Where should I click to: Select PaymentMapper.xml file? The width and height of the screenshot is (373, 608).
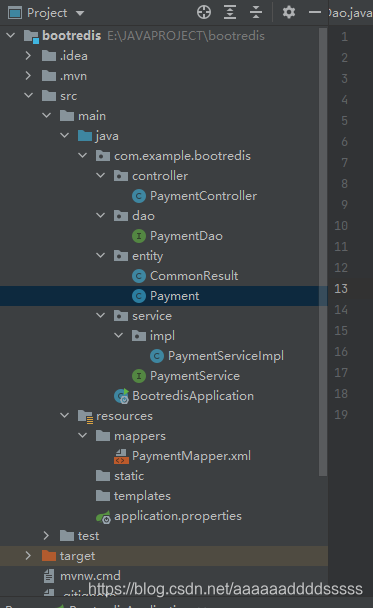pos(191,456)
